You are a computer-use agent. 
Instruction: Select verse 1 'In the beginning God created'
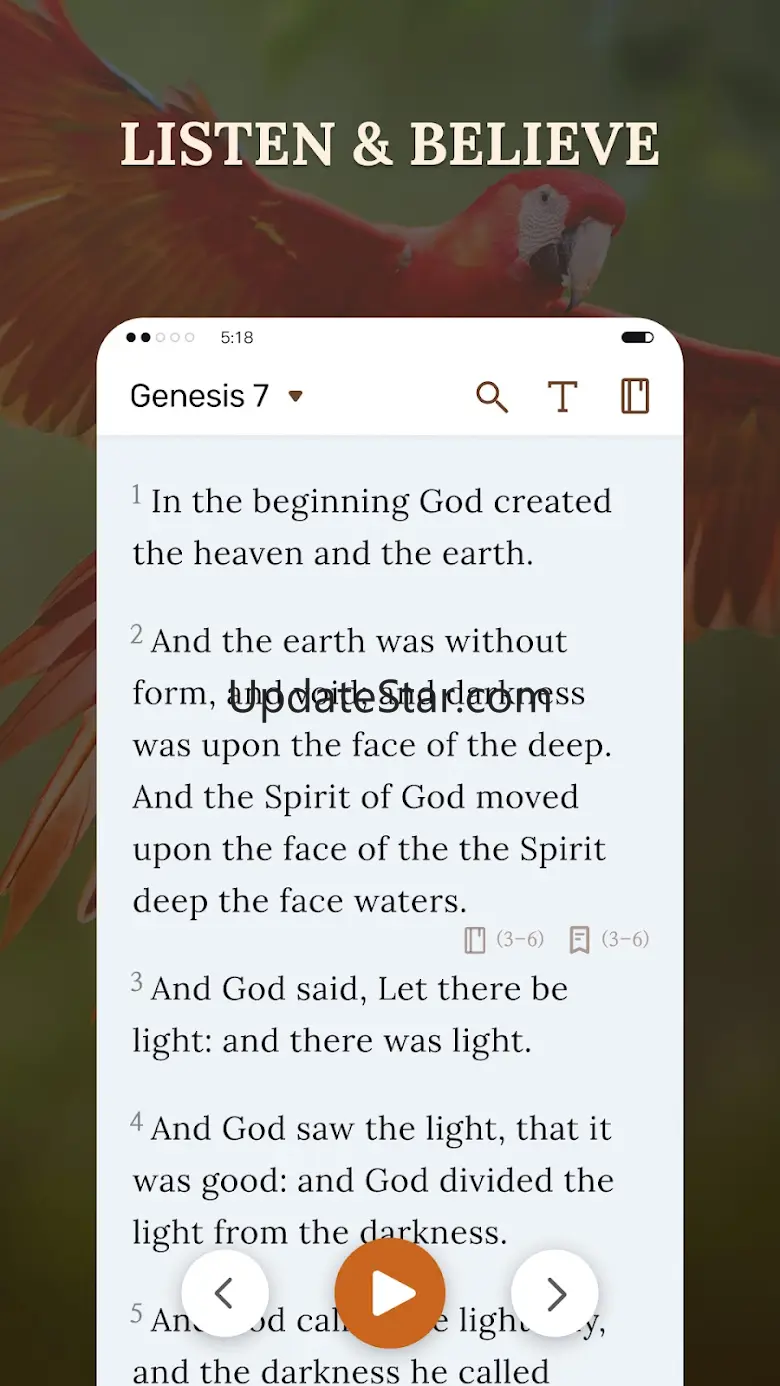(372, 527)
